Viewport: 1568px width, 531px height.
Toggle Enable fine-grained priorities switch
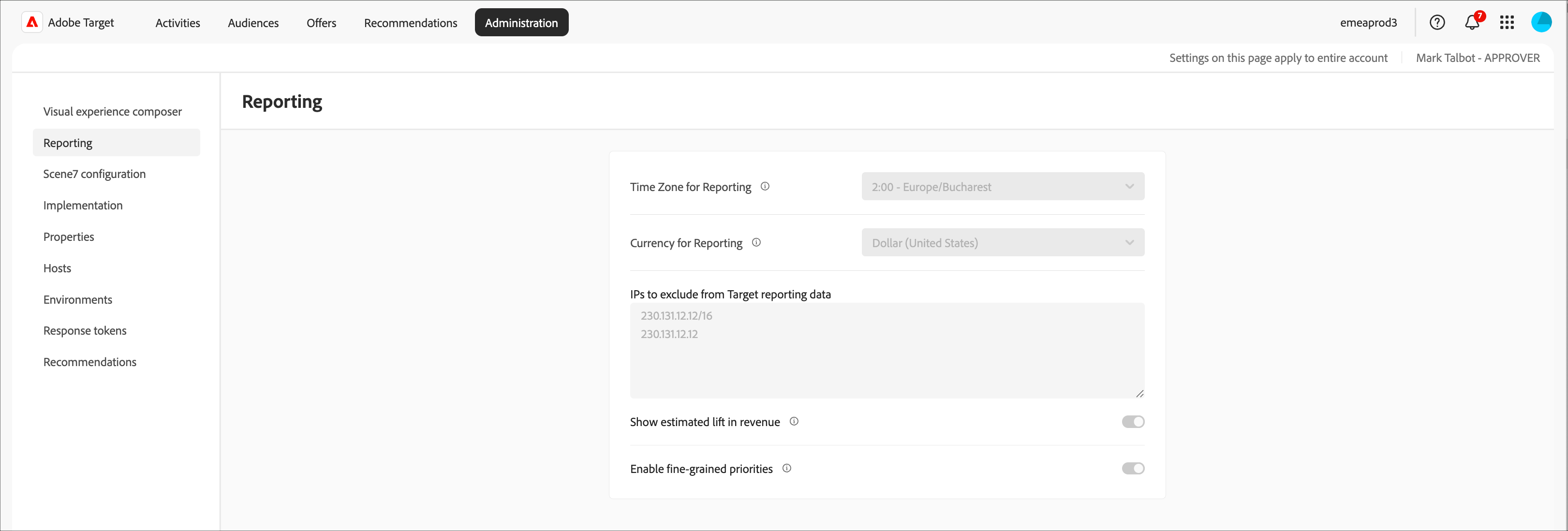pos(1133,468)
